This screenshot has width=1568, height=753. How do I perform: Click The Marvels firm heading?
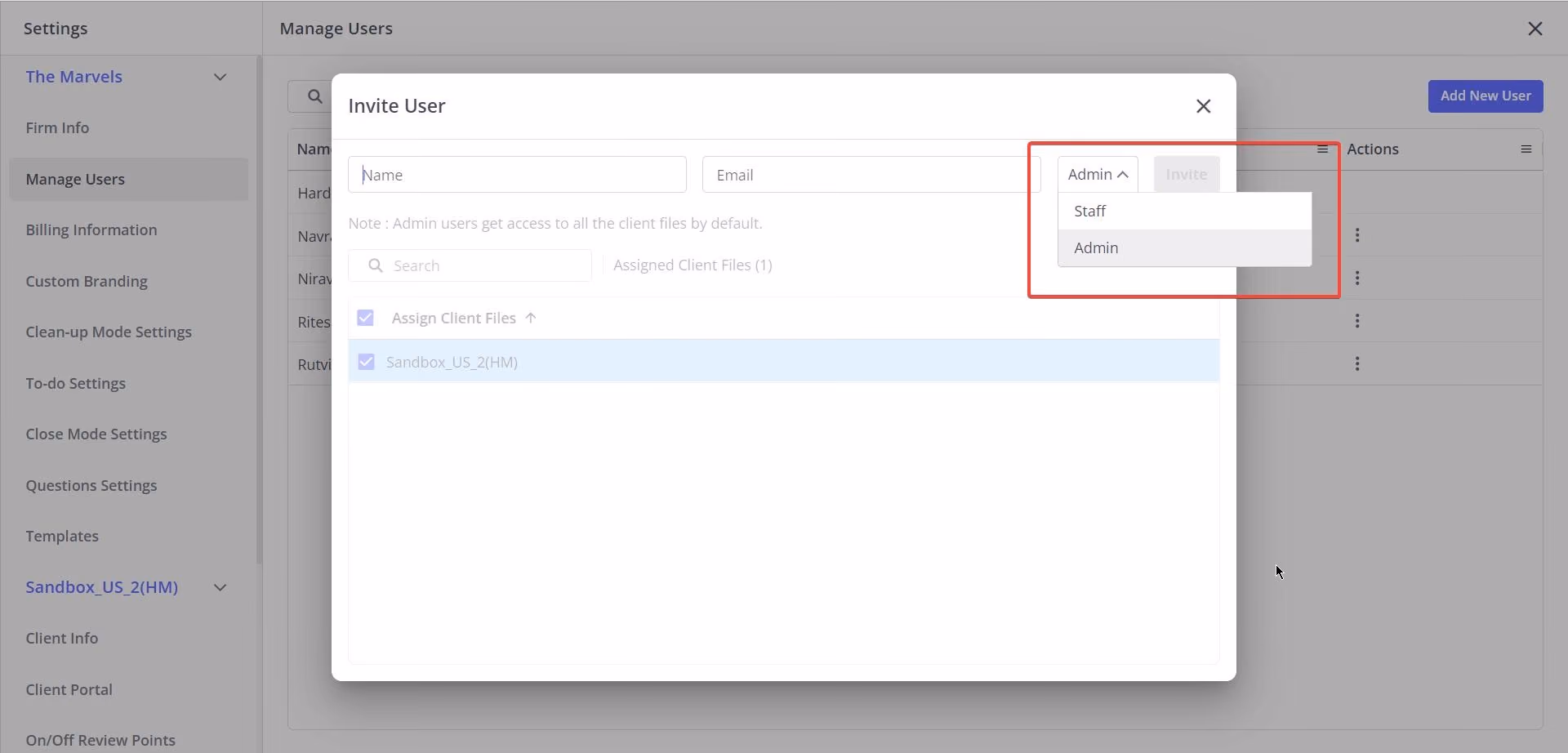(x=73, y=77)
